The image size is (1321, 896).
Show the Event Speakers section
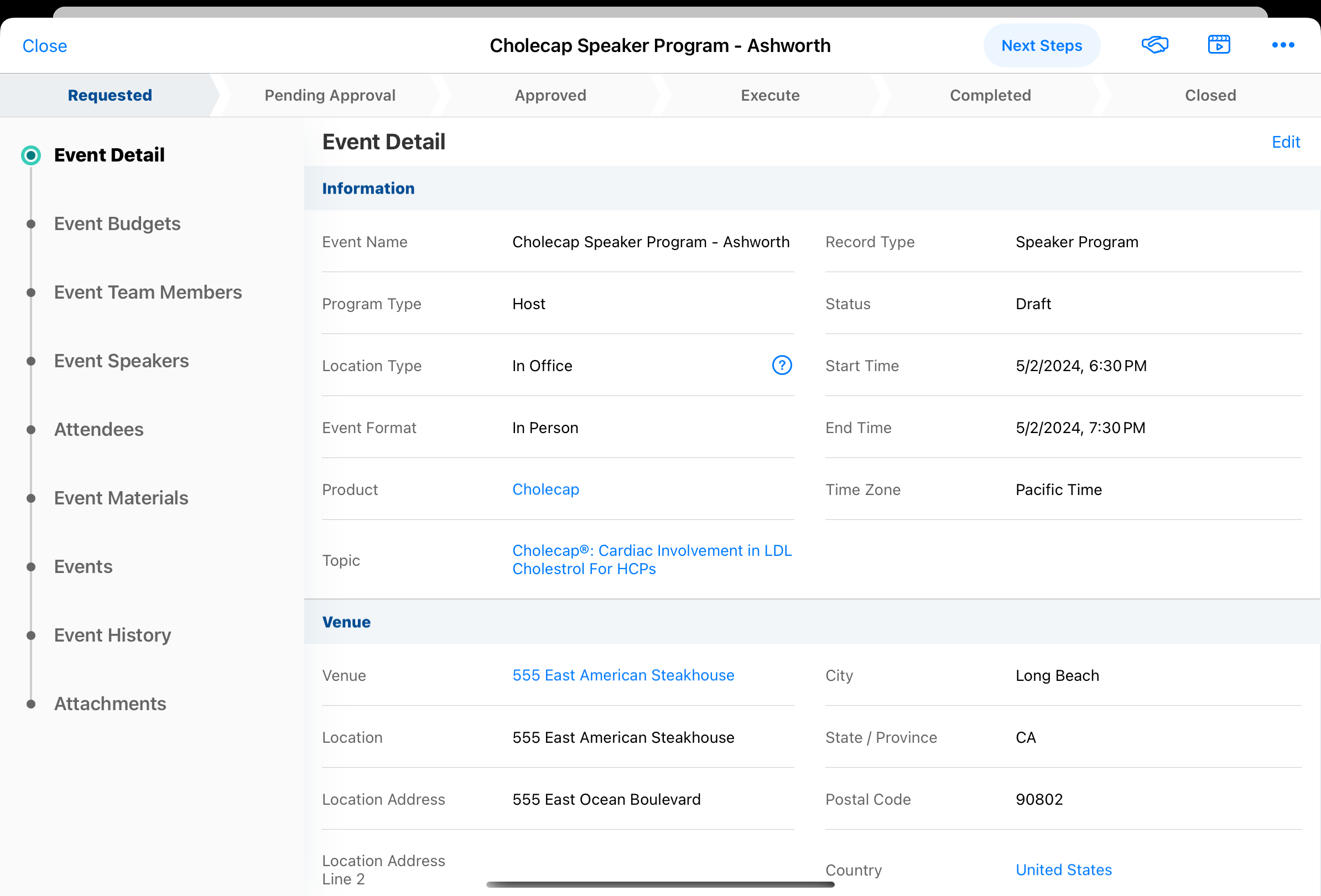121,361
